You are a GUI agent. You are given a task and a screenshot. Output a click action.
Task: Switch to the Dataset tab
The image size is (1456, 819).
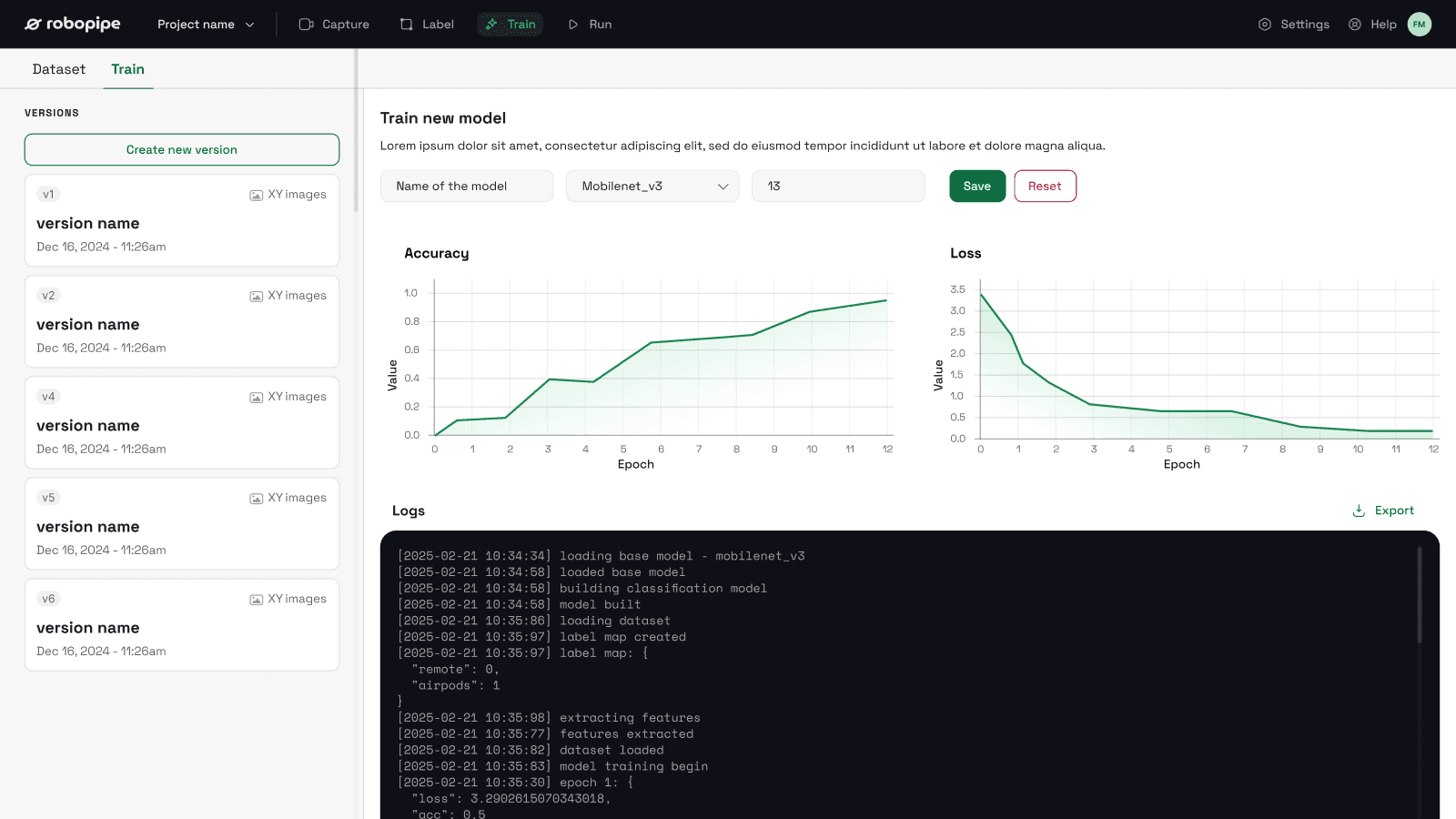point(59,69)
